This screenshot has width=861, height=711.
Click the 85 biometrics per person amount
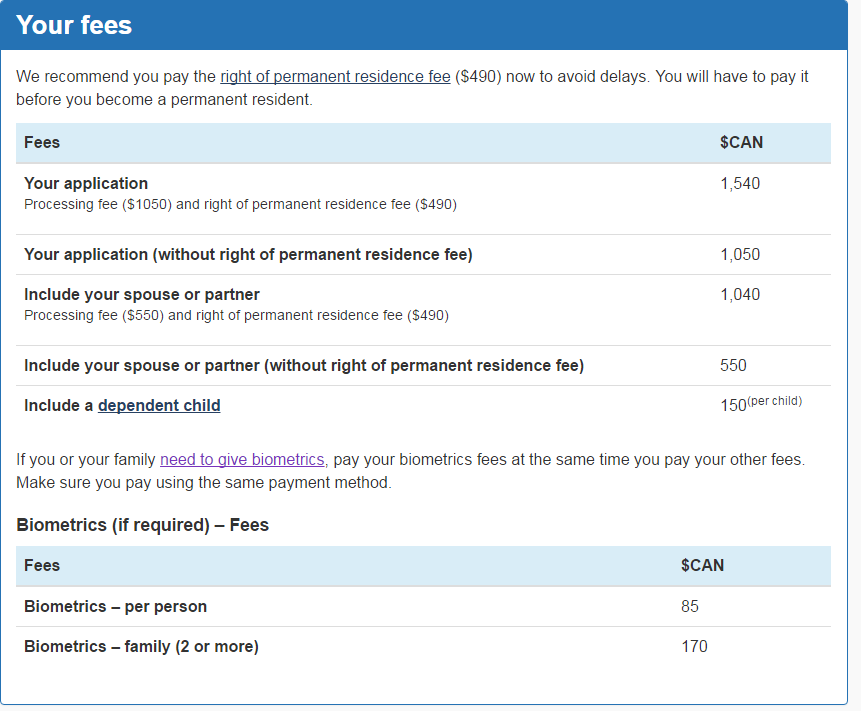pyautogui.click(x=690, y=607)
